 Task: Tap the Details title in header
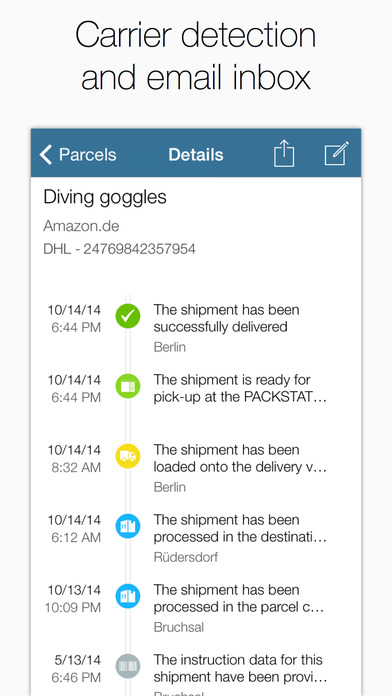pyautogui.click(x=196, y=154)
